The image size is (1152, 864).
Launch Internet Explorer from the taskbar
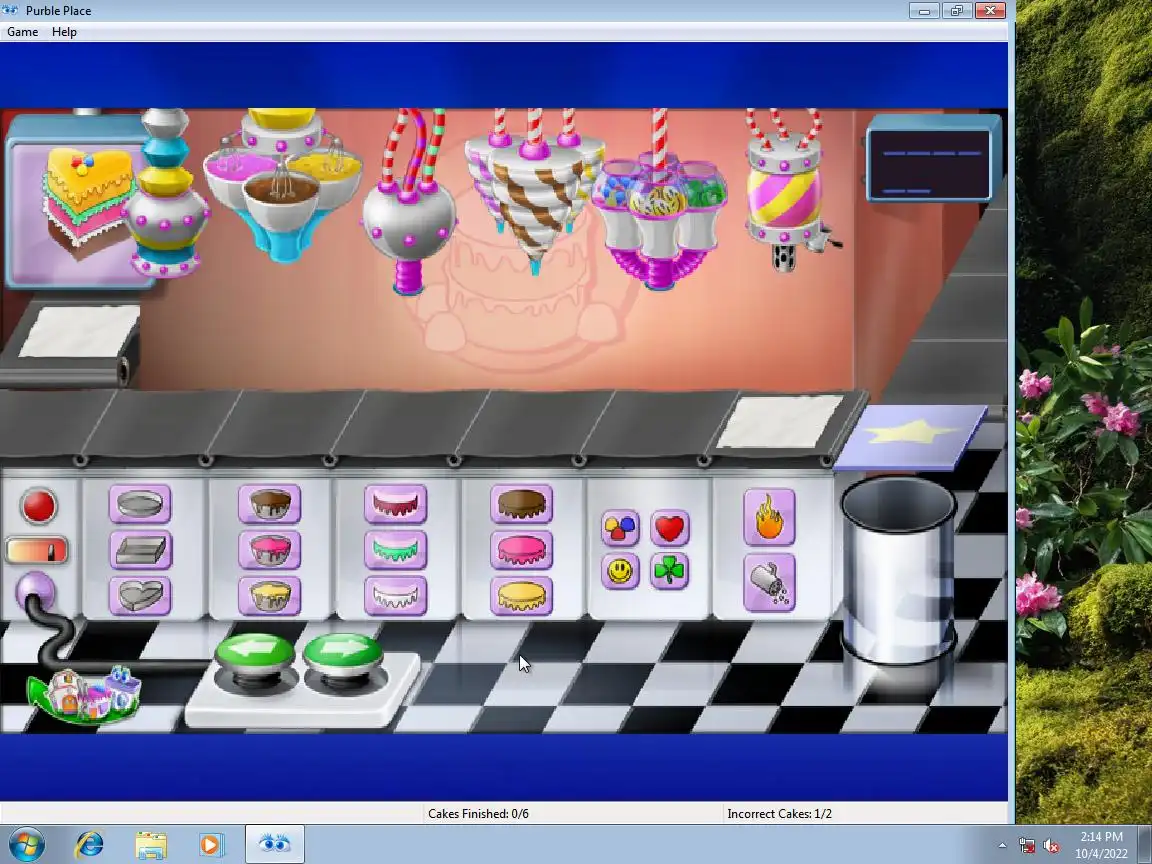click(89, 844)
